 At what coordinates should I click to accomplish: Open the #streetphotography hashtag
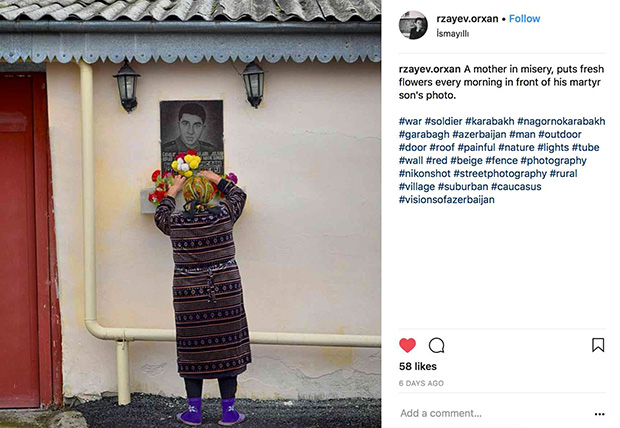click(x=500, y=173)
